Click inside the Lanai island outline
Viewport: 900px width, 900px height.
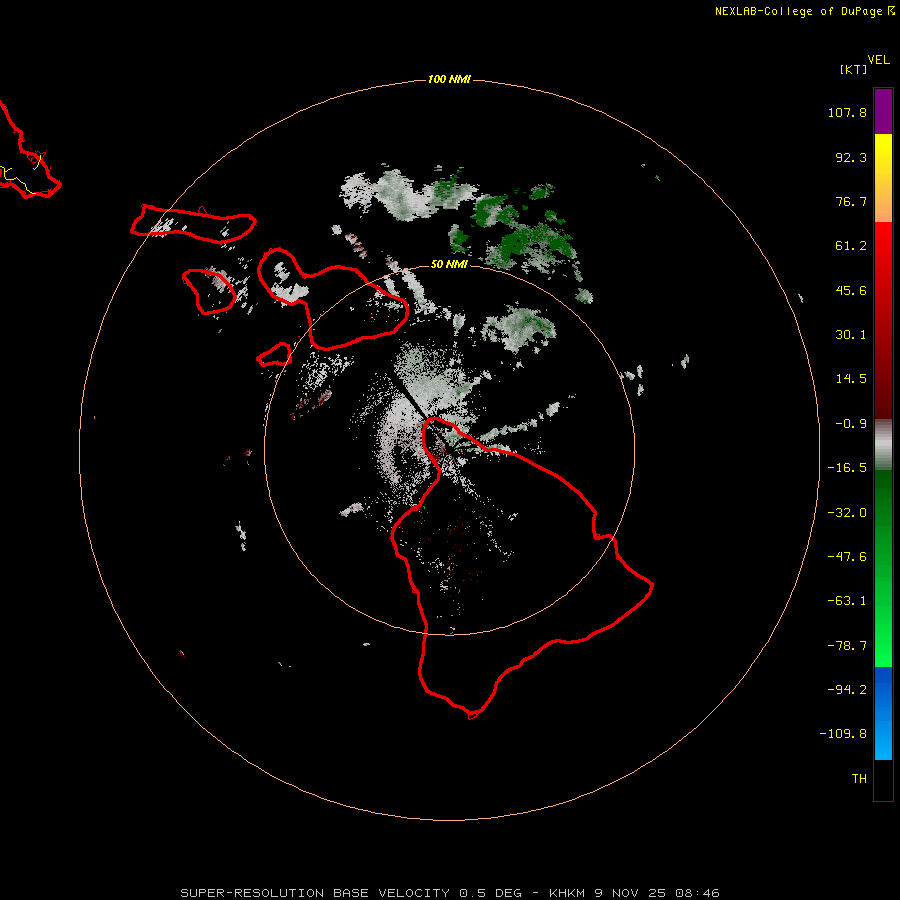pos(210,292)
